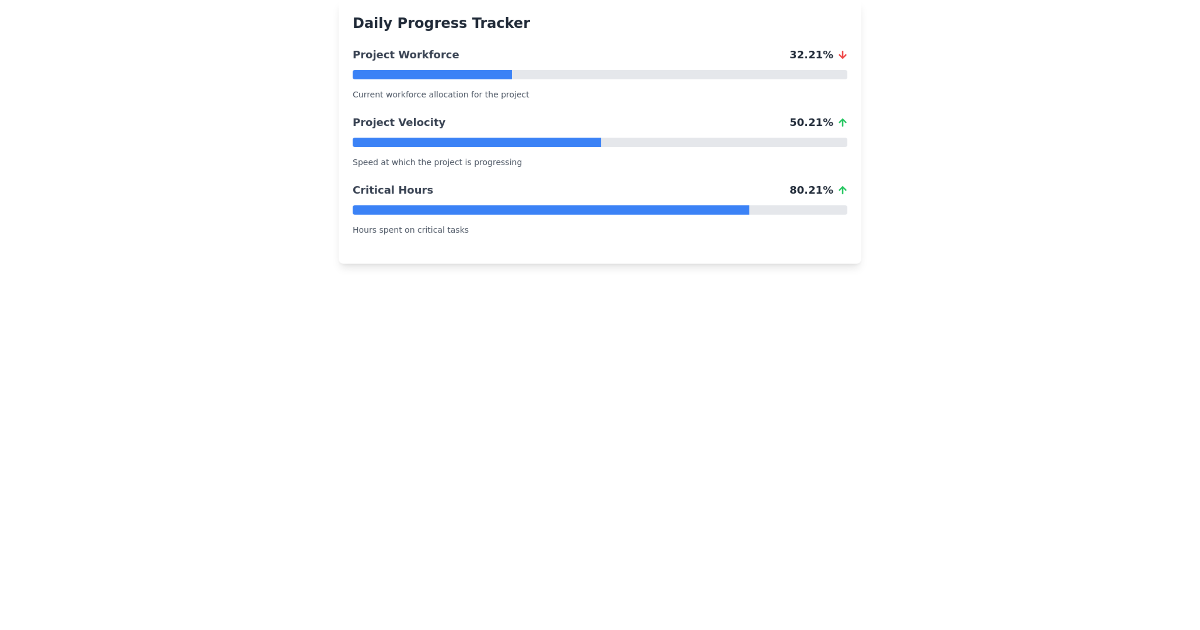Click the hours spent on critical tasks text
Image resolution: width=1200 pixels, height=630 pixels.
410,230
